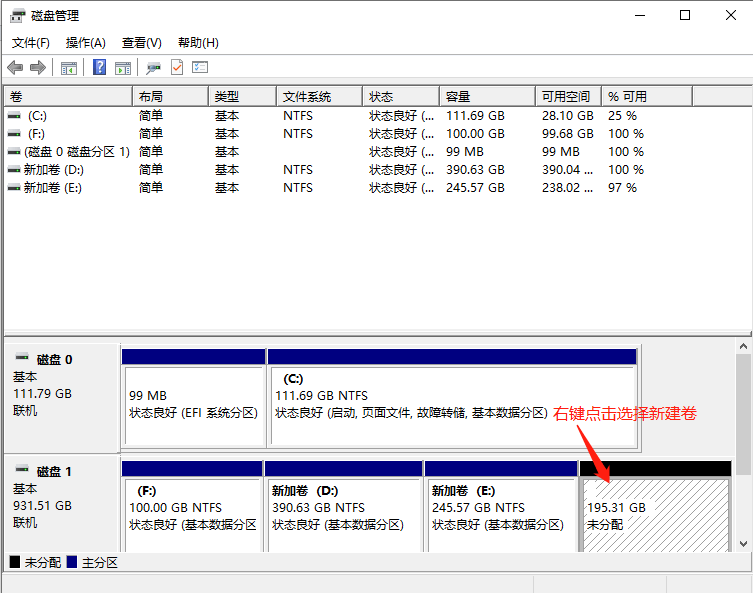Click the Back arrow toolbar icon
Screen dimensions: 753x593
coord(15,68)
